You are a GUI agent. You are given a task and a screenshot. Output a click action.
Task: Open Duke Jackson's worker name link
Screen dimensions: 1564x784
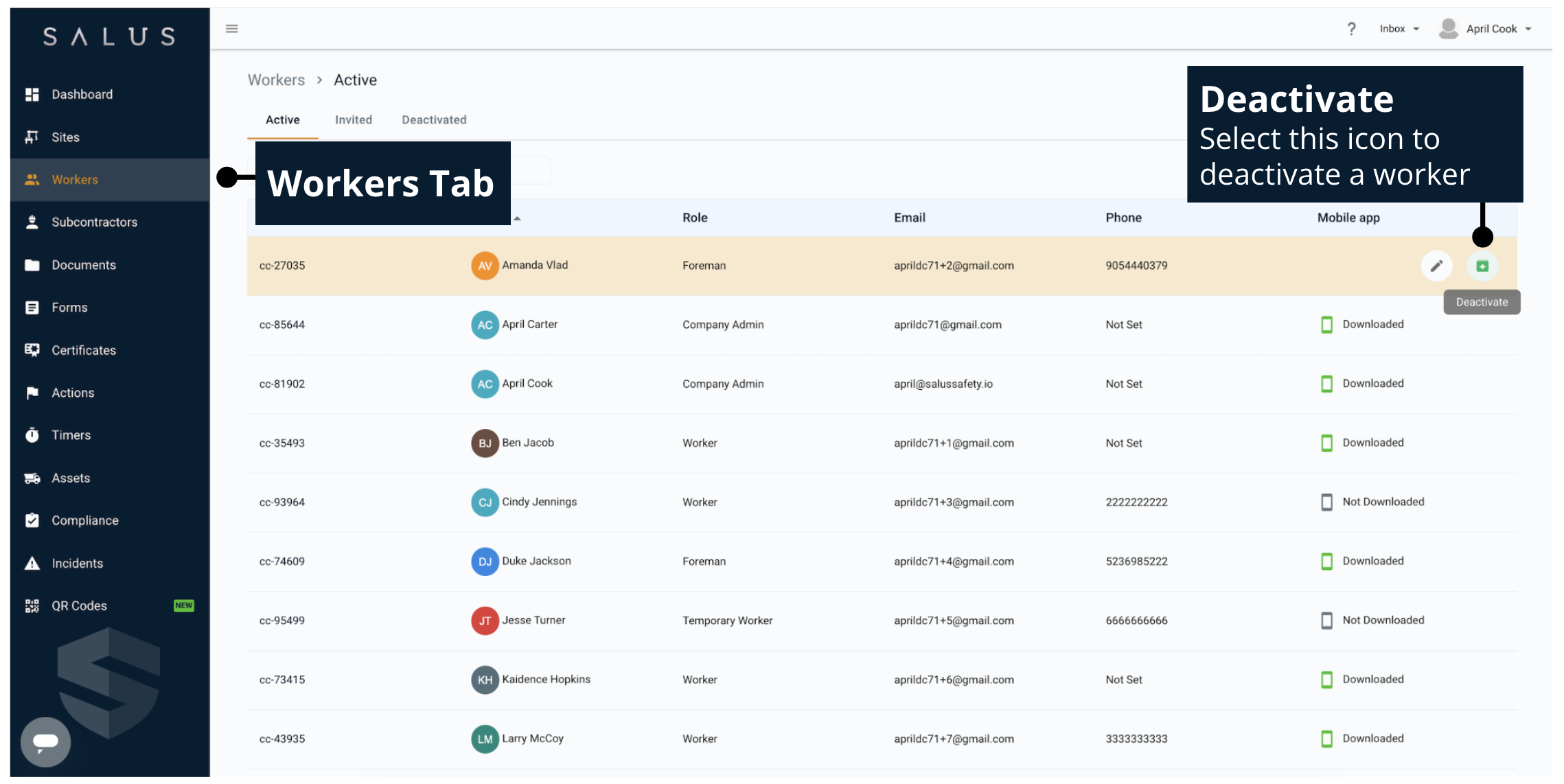click(x=536, y=561)
